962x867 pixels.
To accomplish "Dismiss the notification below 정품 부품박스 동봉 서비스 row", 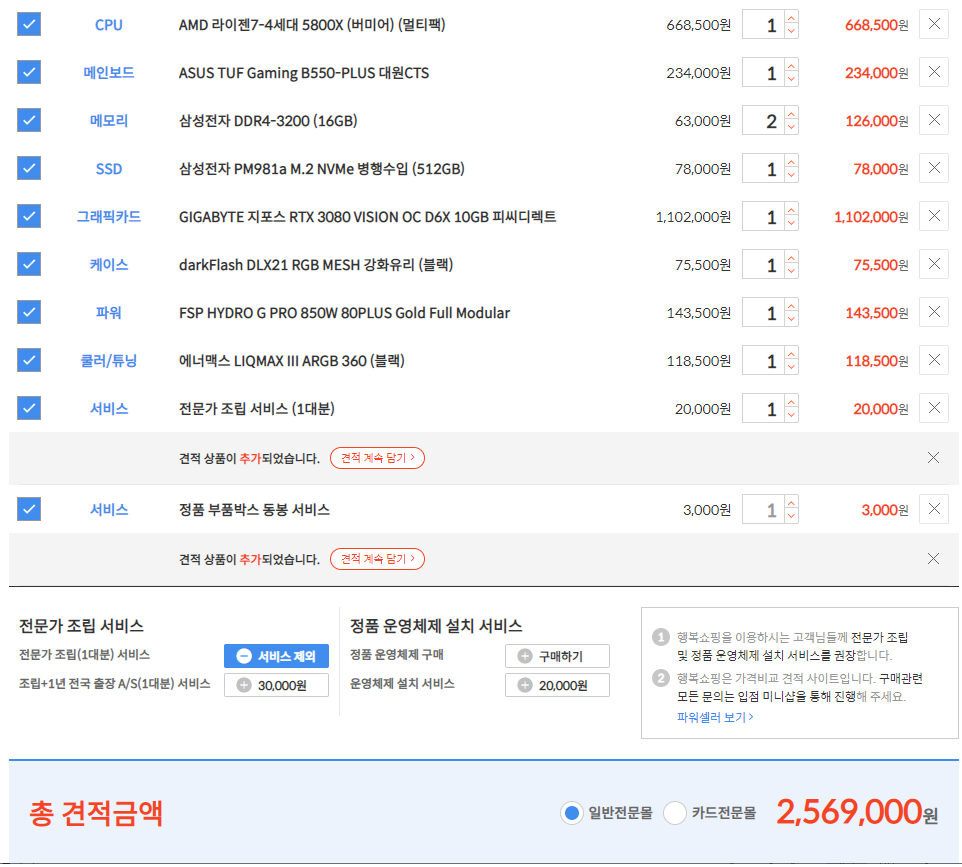I will [933, 559].
